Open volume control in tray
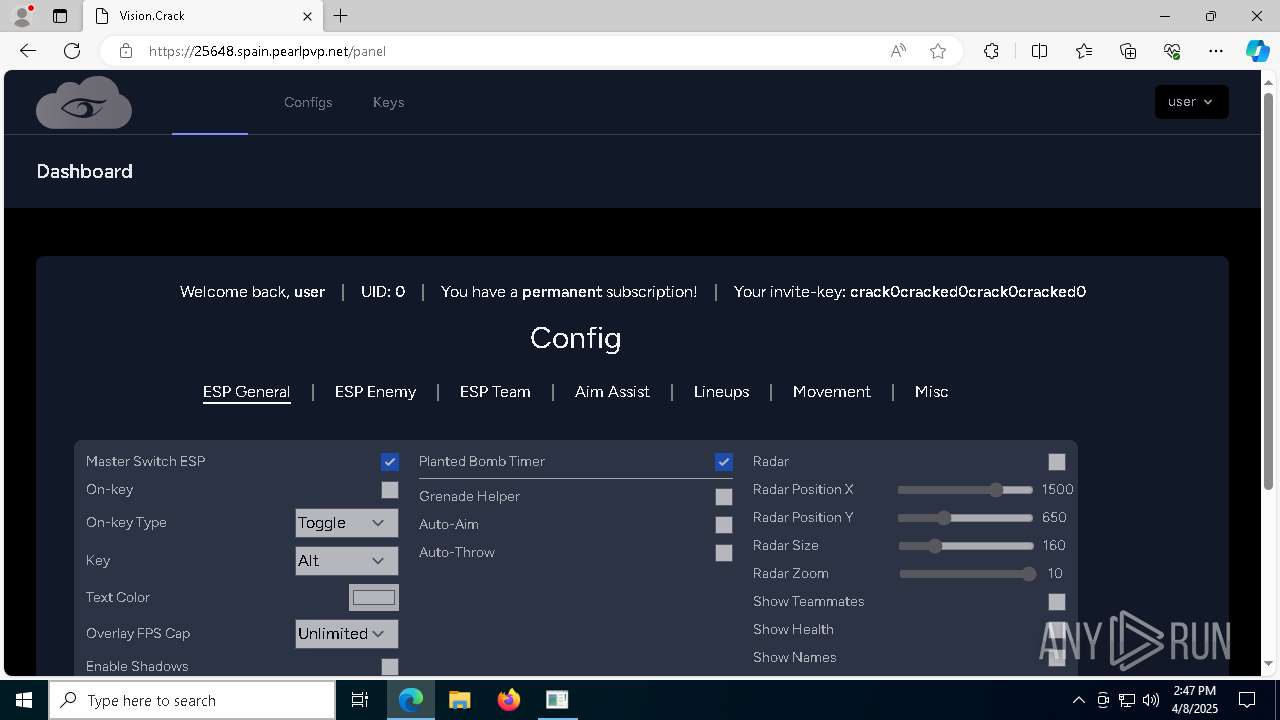 coord(1151,700)
